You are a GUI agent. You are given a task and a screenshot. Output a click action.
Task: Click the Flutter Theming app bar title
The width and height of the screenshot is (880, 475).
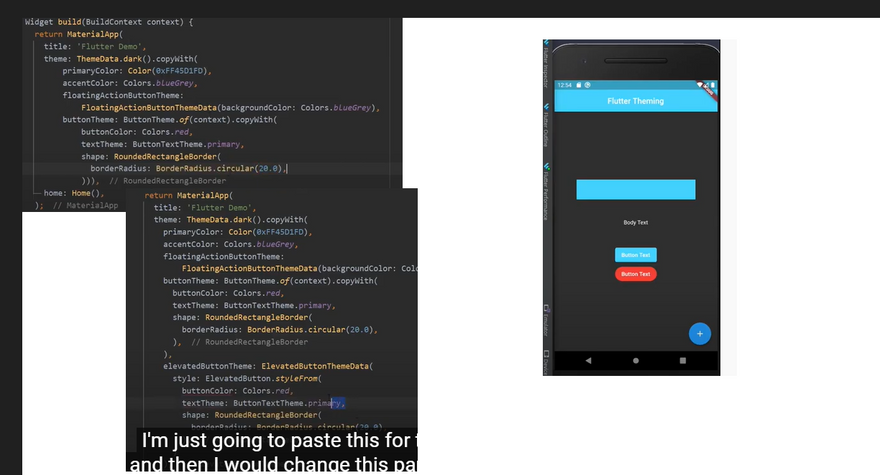point(635,101)
